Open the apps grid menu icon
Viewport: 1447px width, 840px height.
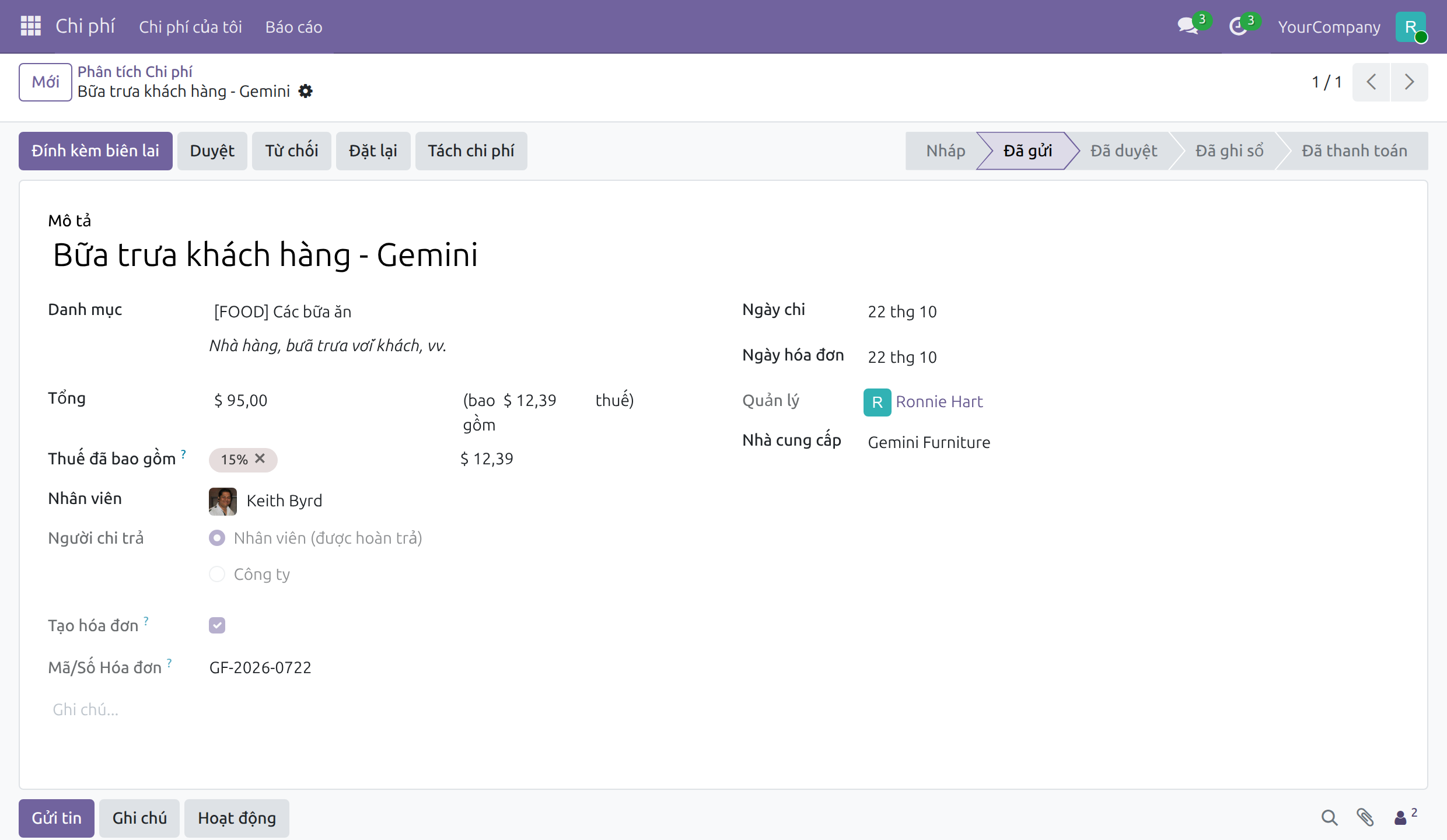coord(30,26)
